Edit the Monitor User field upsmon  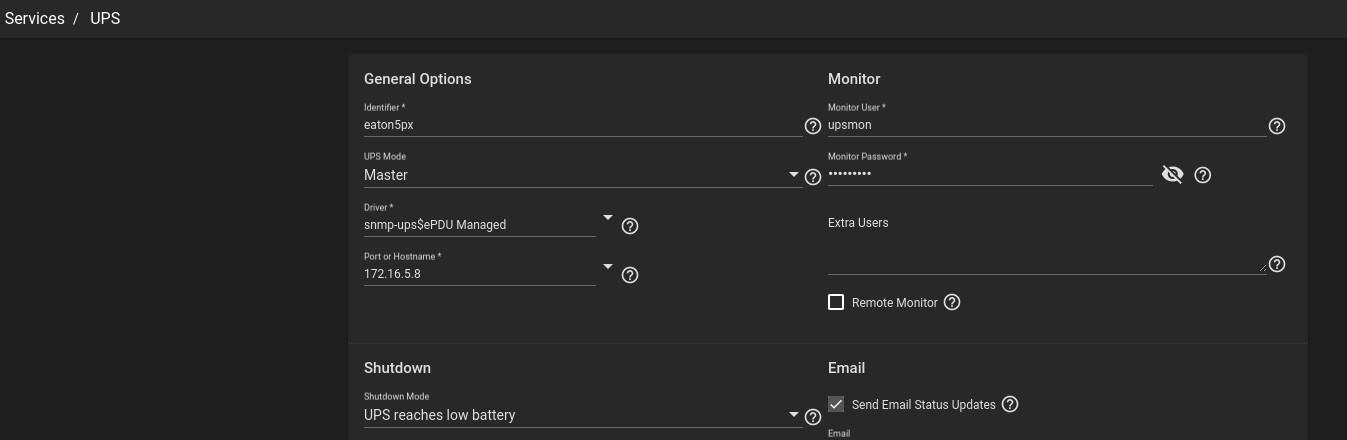pyautogui.click(x=1047, y=125)
